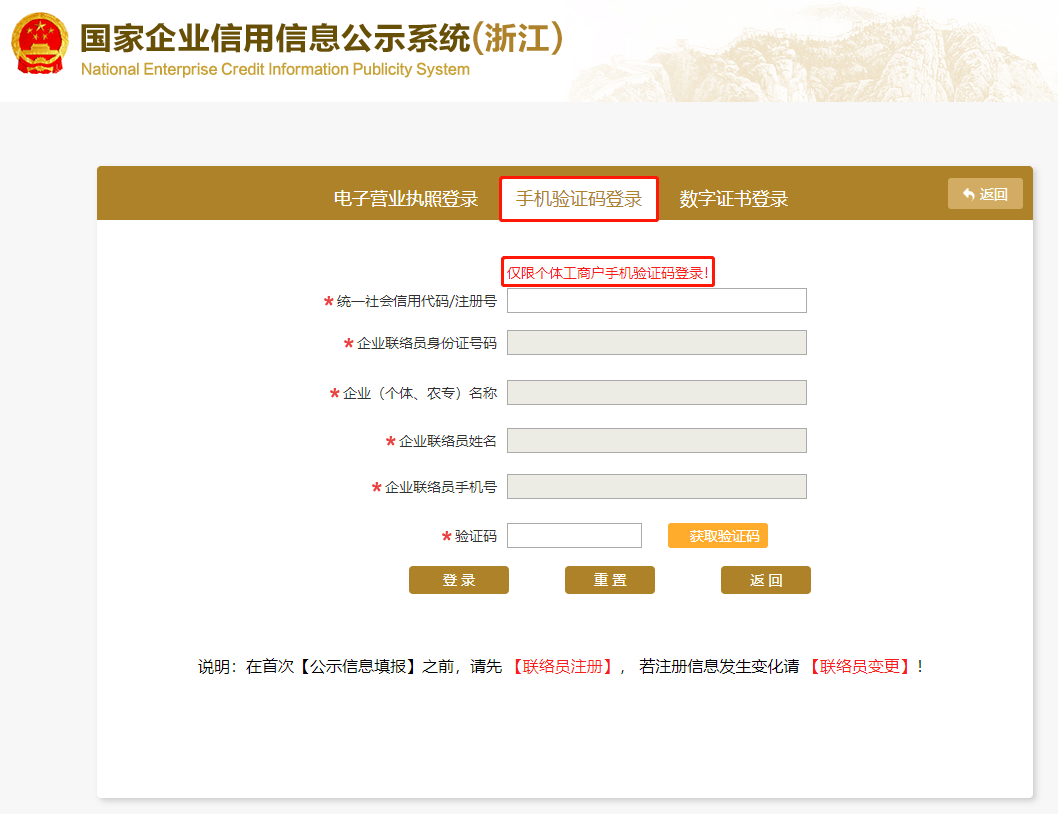Select the 手机验证码登录 tab
Screen dimensions: 1058x814
pos(578,198)
